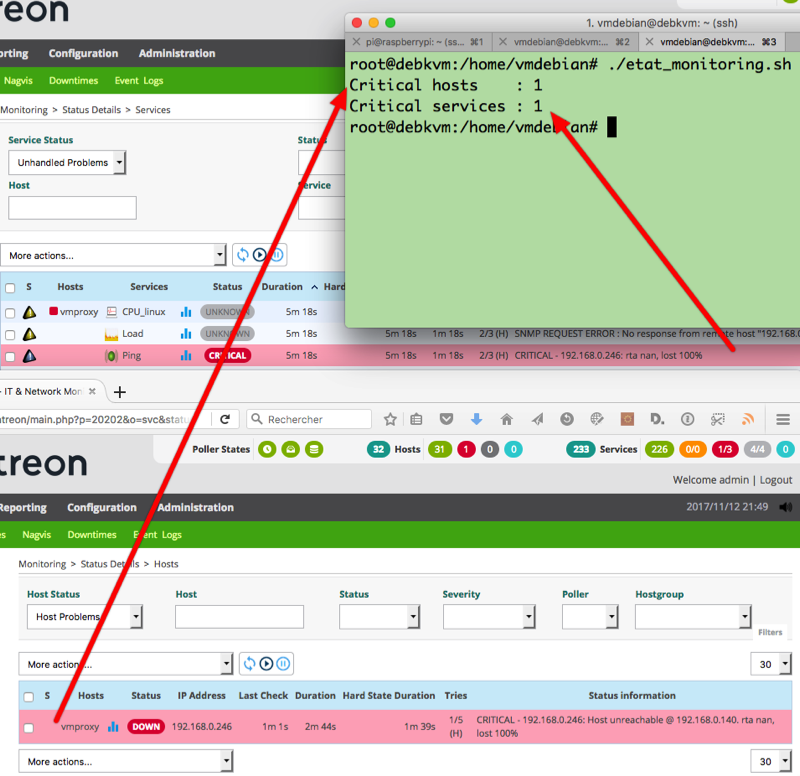Click the Logout link
Viewport: 800px width, 776px height.
[776, 480]
